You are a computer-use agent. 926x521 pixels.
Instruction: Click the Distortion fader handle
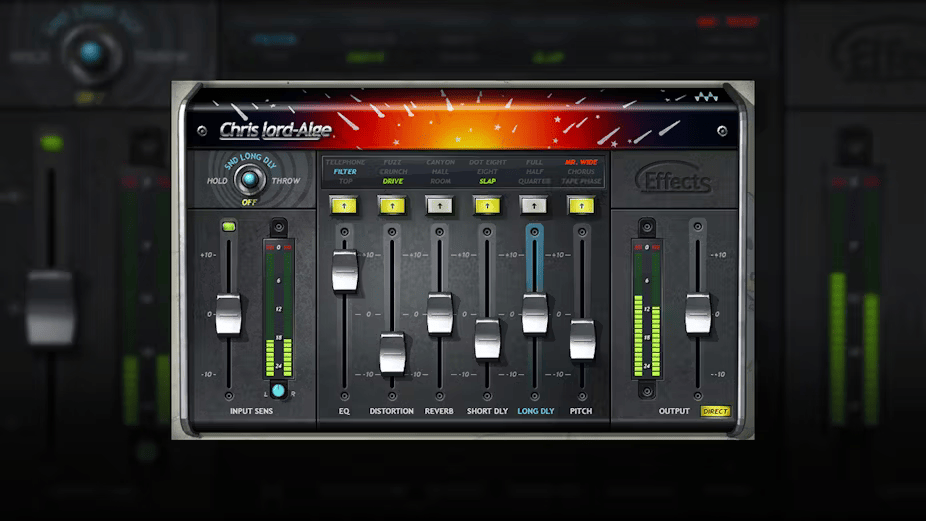coord(392,353)
